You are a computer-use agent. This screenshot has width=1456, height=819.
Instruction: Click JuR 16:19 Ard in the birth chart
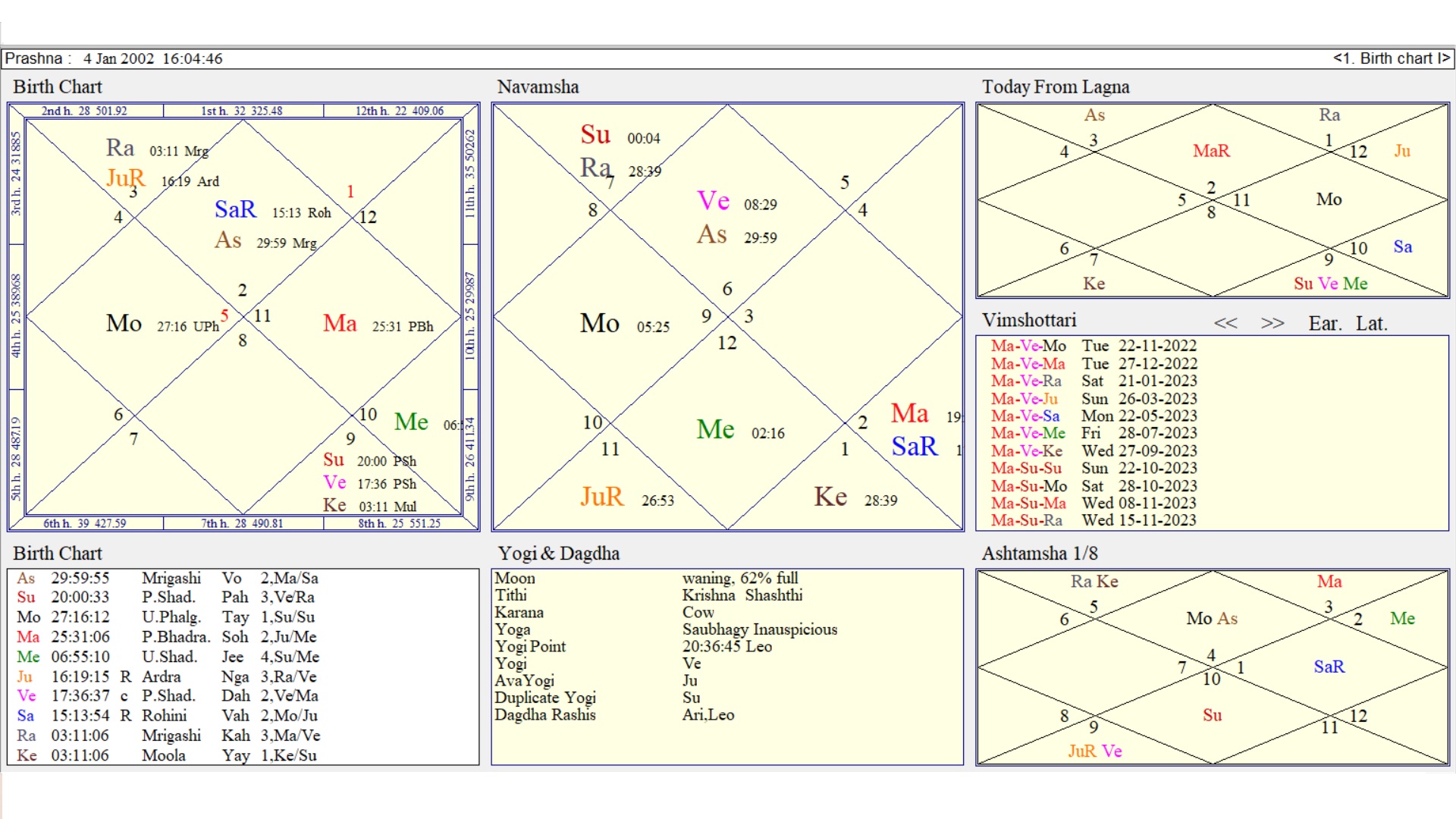pyautogui.click(x=162, y=179)
